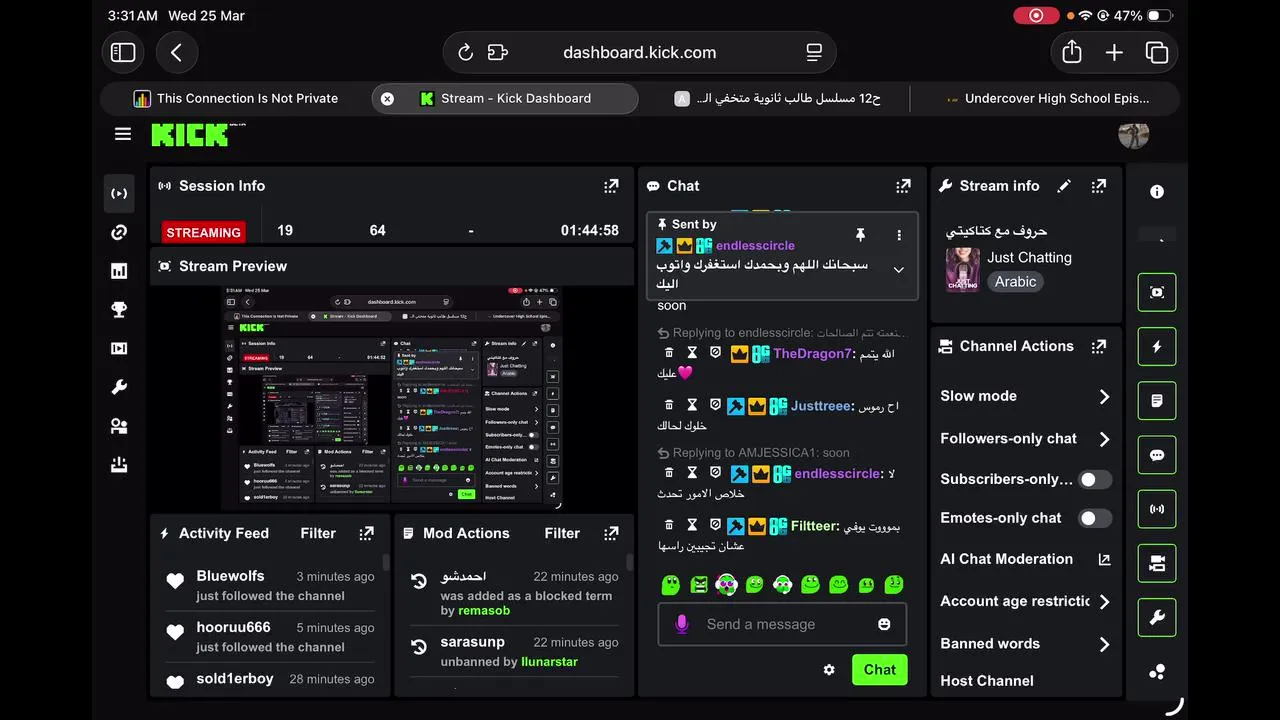Click the lightning bolt icon in right toolbar

[1157, 347]
